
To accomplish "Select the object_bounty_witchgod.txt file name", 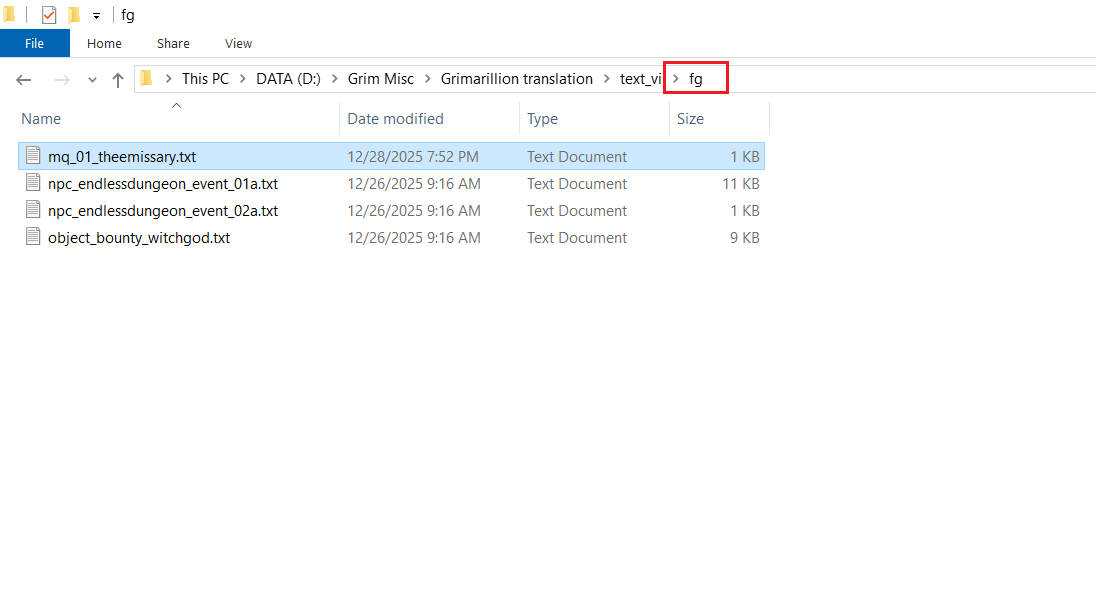I will click(138, 238).
